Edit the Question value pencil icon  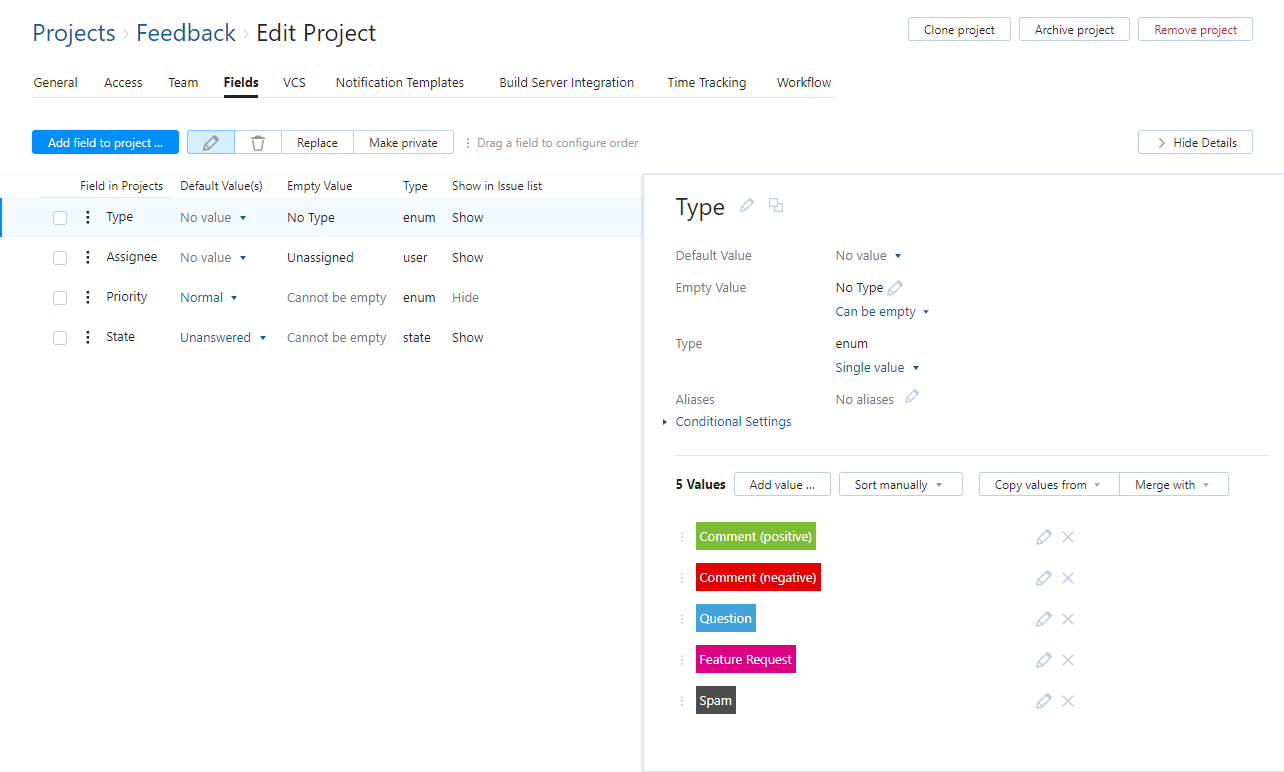tap(1044, 619)
